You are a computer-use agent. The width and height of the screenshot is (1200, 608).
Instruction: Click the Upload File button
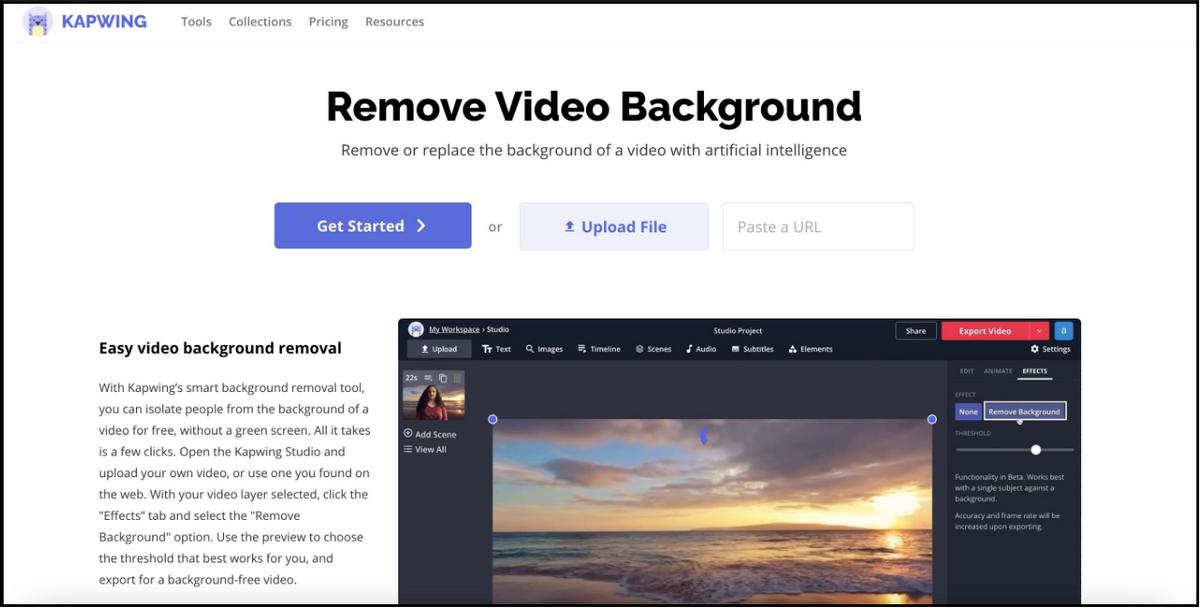[x=614, y=227]
